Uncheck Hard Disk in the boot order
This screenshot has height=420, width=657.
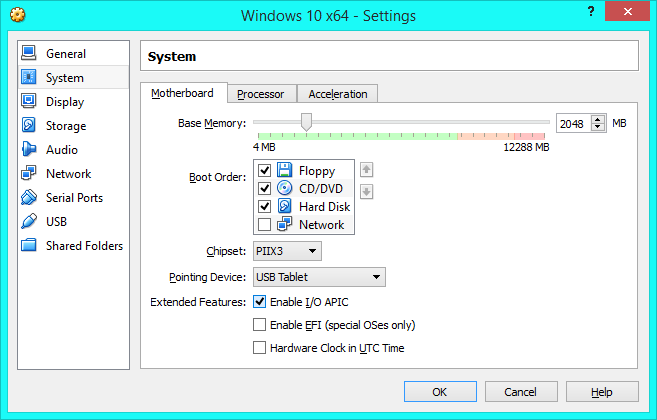[264, 206]
